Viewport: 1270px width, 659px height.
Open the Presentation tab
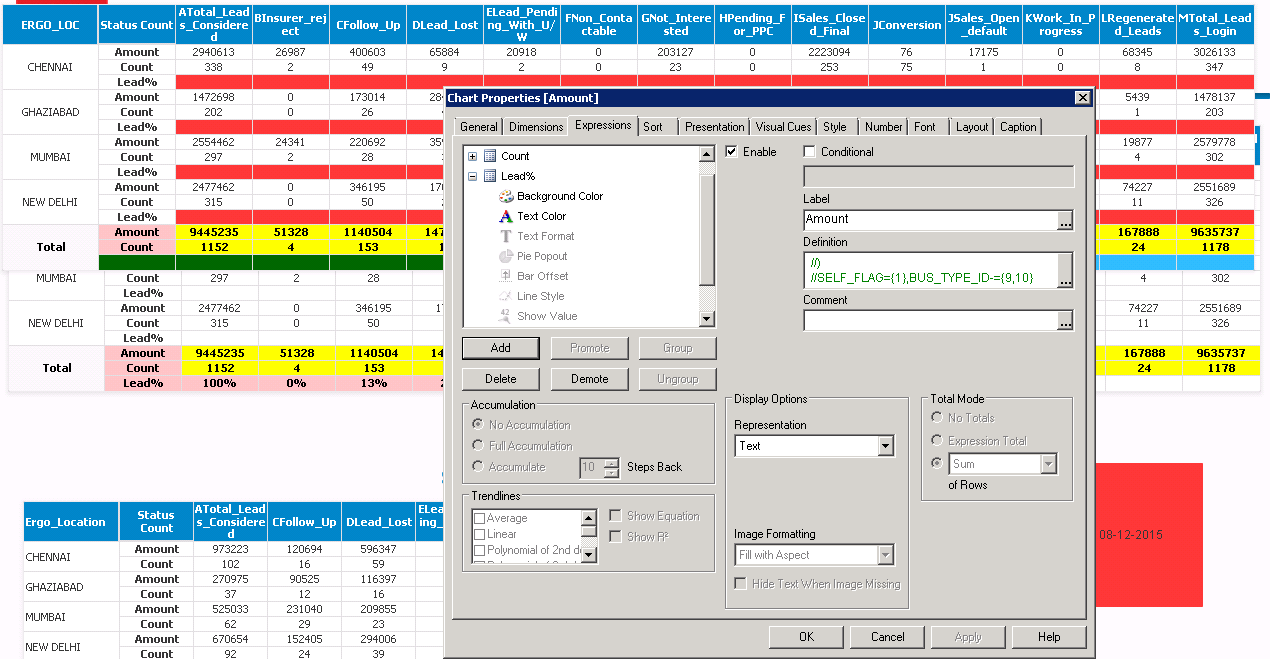coord(715,127)
